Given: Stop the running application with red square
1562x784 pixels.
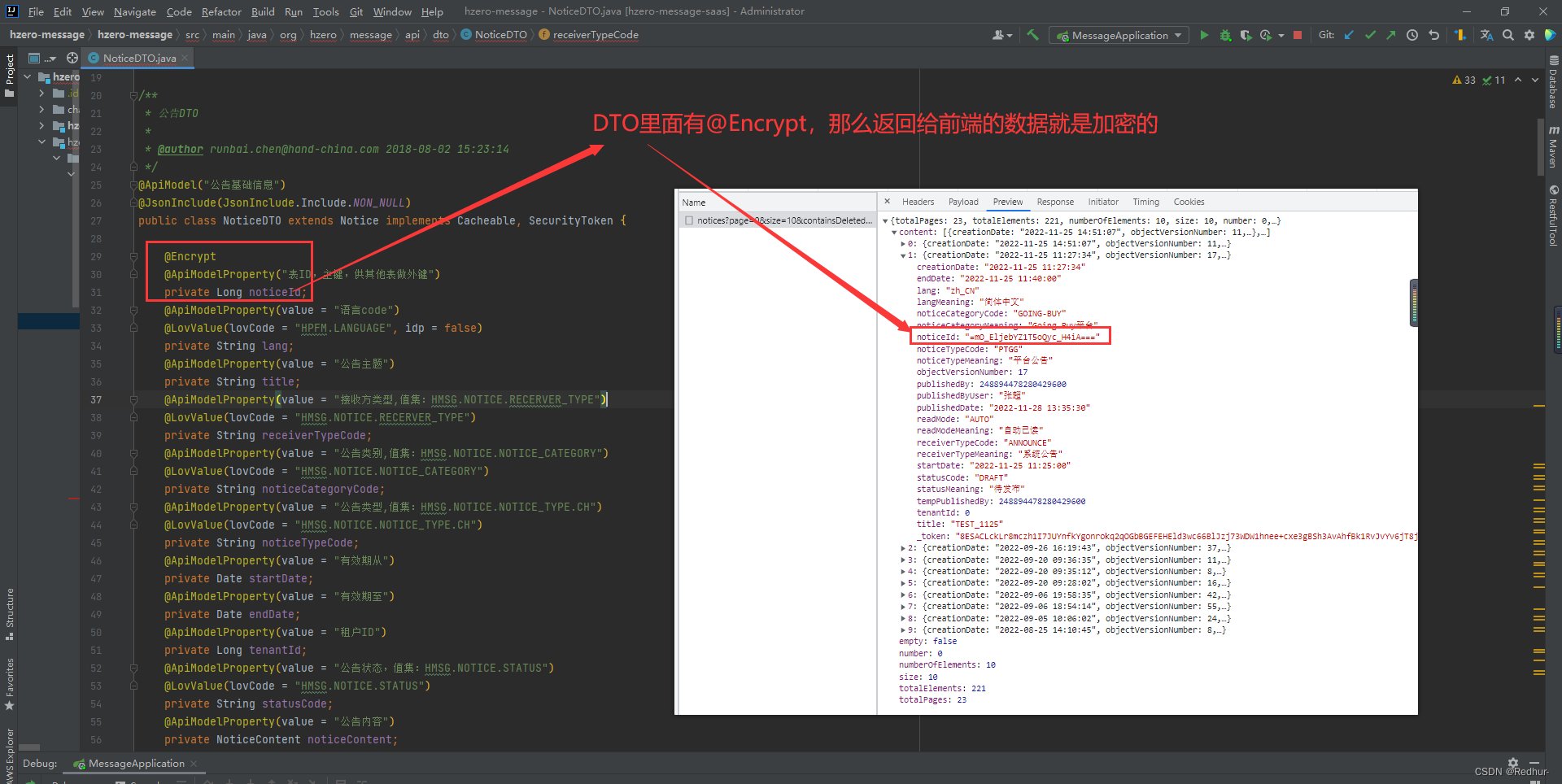Looking at the screenshot, I should tap(1298, 35).
